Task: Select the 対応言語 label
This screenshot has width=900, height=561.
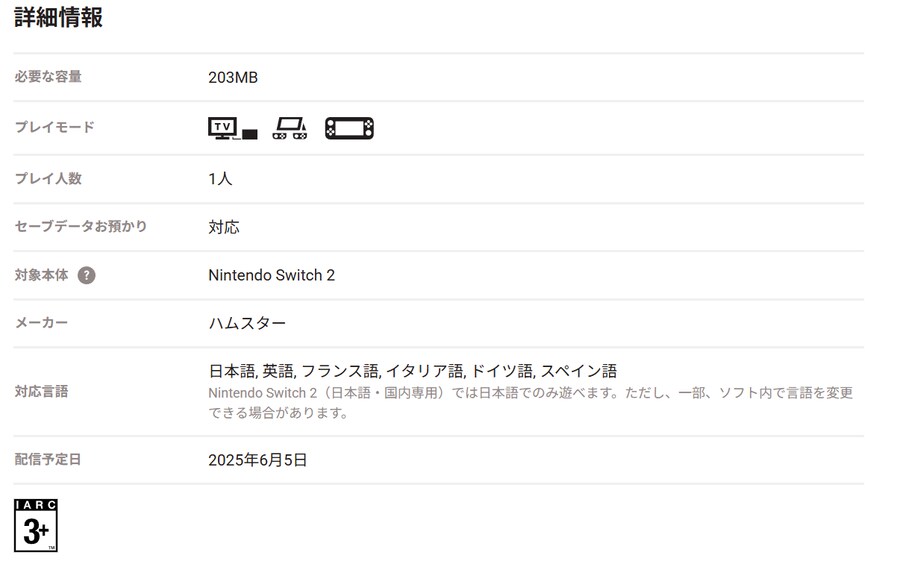Action: tap(41, 392)
